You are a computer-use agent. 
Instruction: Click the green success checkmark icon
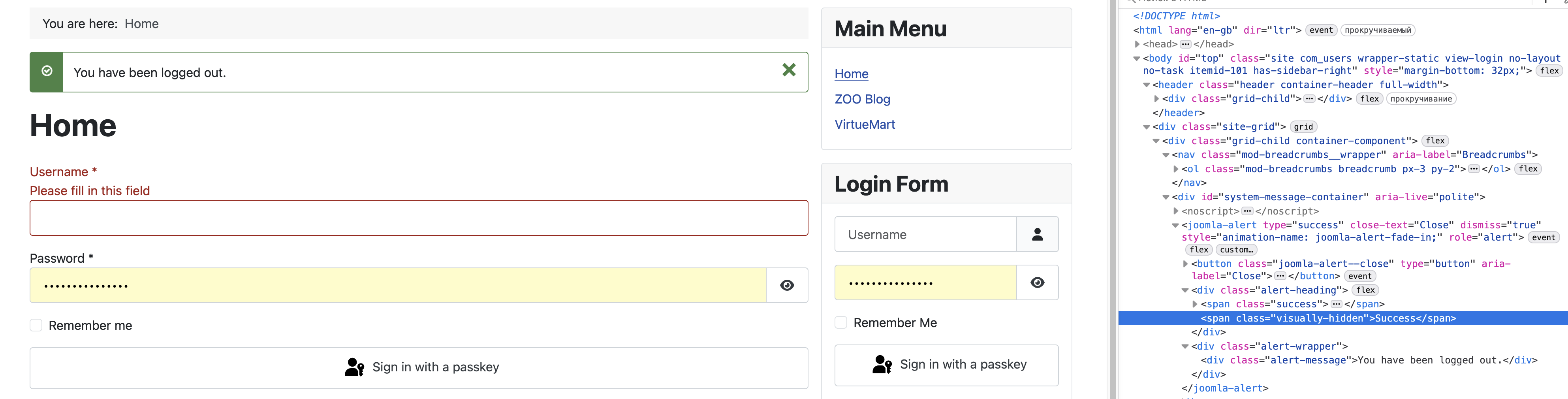tap(46, 71)
